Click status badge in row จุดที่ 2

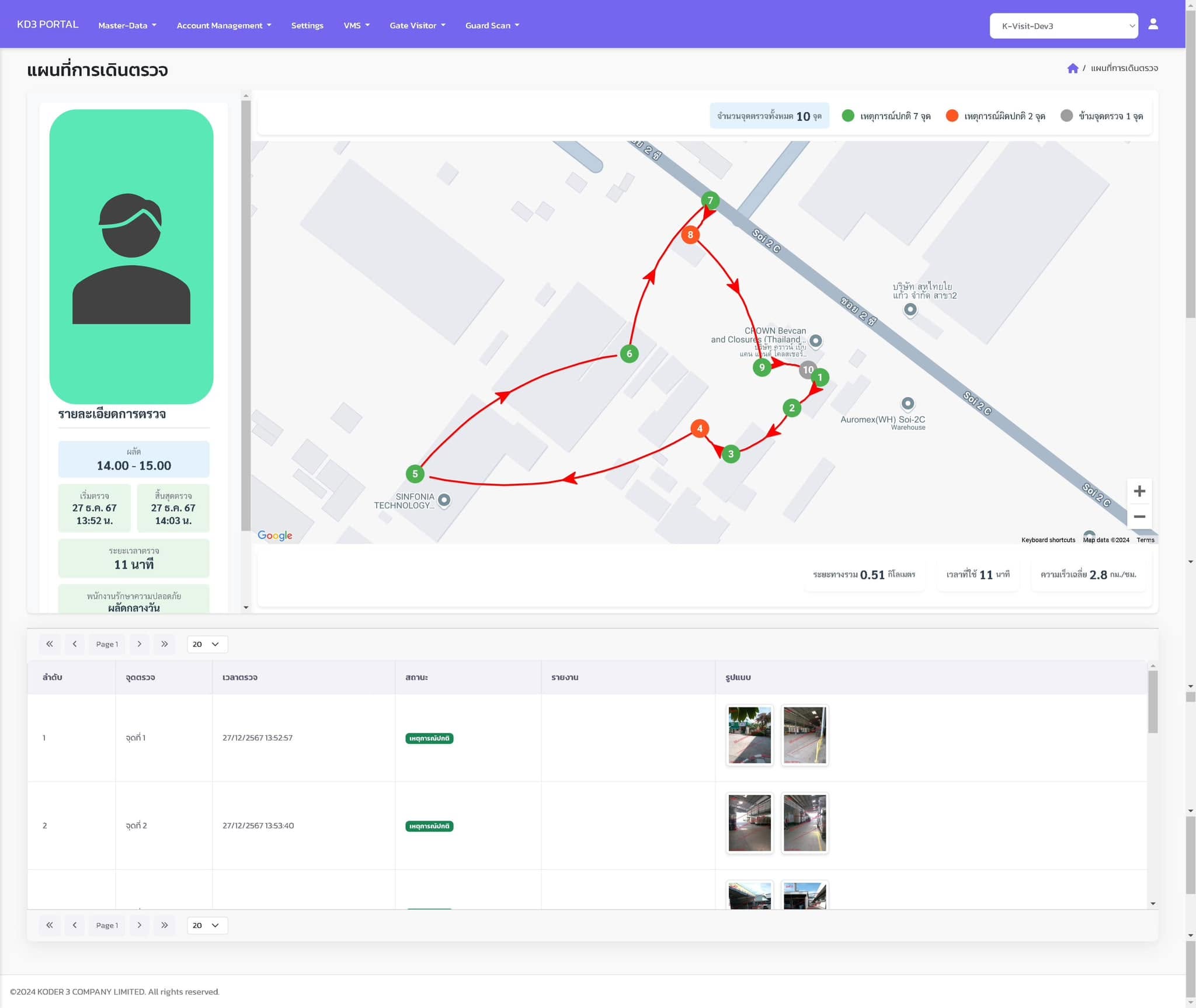point(429,826)
